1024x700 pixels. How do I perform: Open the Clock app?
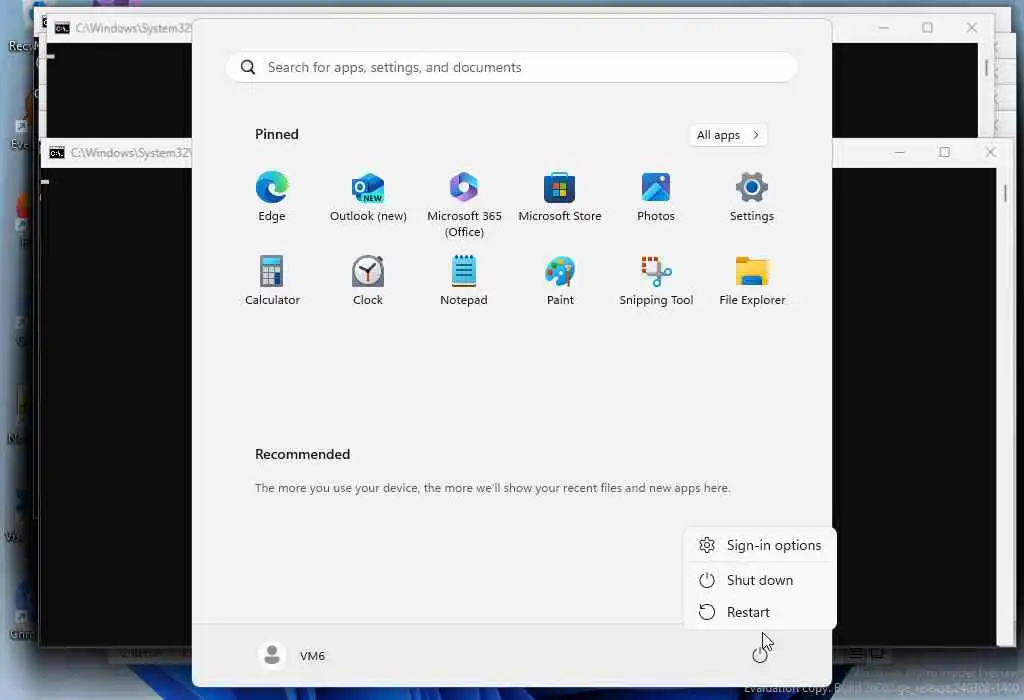tap(368, 280)
